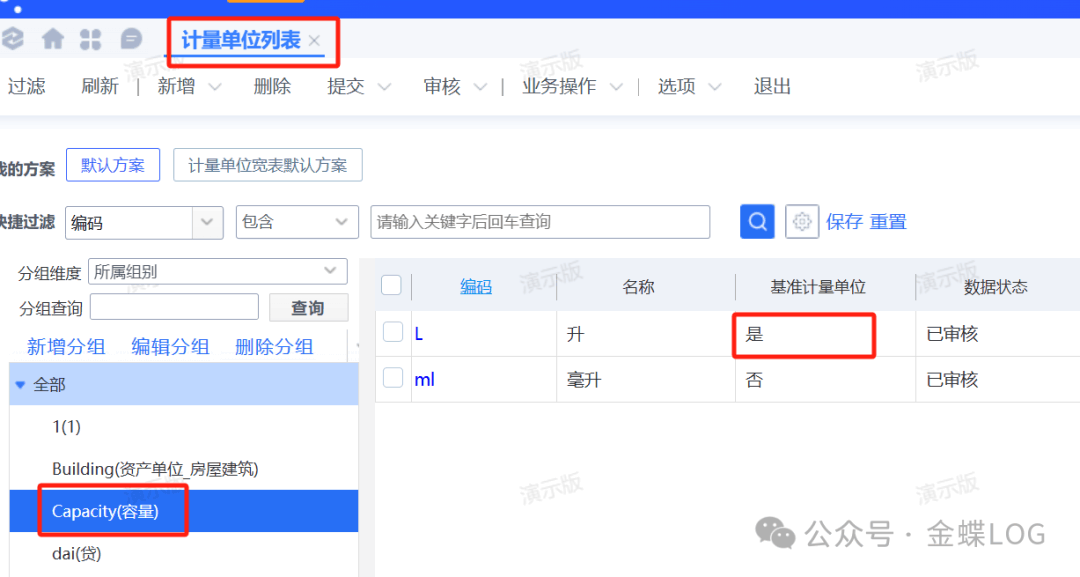Click the blue magnifier search button
The height and width of the screenshot is (577, 1080).
click(x=757, y=222)
